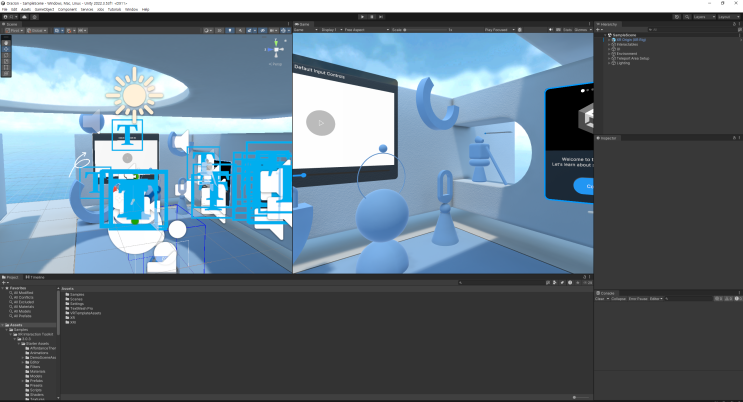Toggle 2D mode in Scene view

[x=219, y=30]
